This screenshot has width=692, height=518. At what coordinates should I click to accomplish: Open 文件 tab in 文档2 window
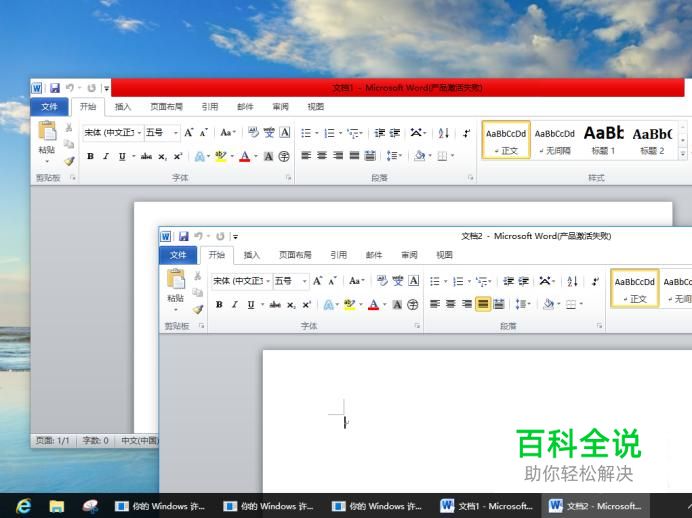pyautogui.click(x=178, y=255)
